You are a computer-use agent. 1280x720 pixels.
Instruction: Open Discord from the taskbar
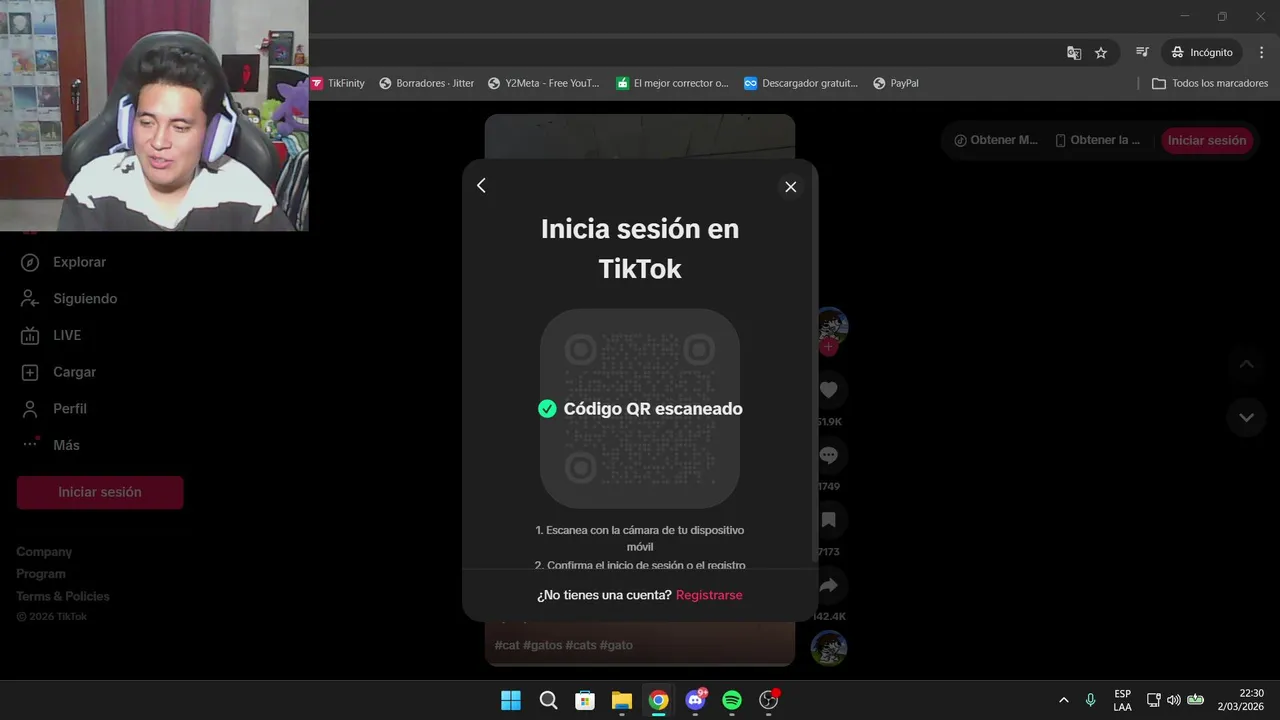coord(696,700)
